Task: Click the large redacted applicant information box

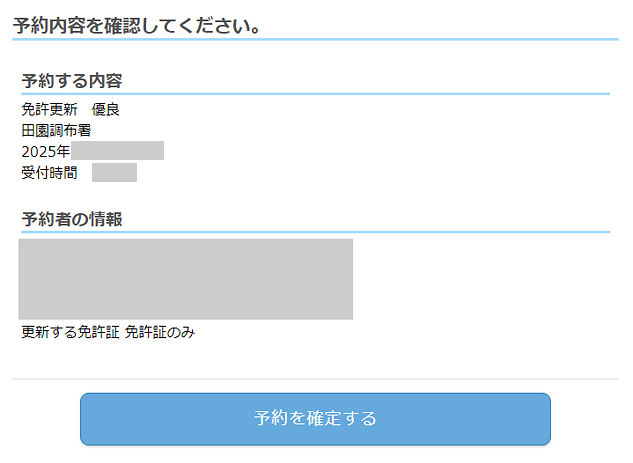Action: [186, 279]
